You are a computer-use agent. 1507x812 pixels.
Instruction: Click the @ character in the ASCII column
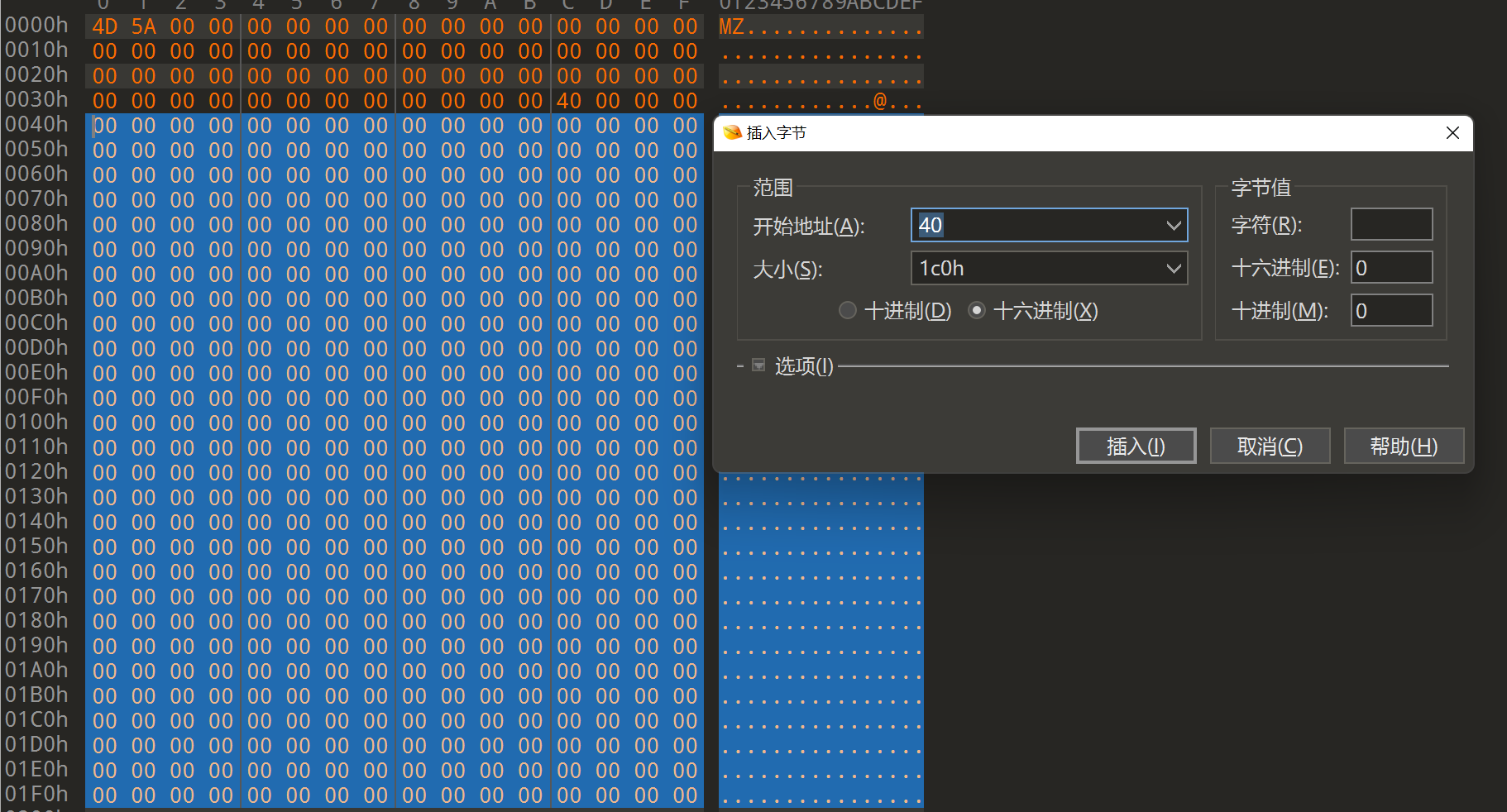click(879, 101)
